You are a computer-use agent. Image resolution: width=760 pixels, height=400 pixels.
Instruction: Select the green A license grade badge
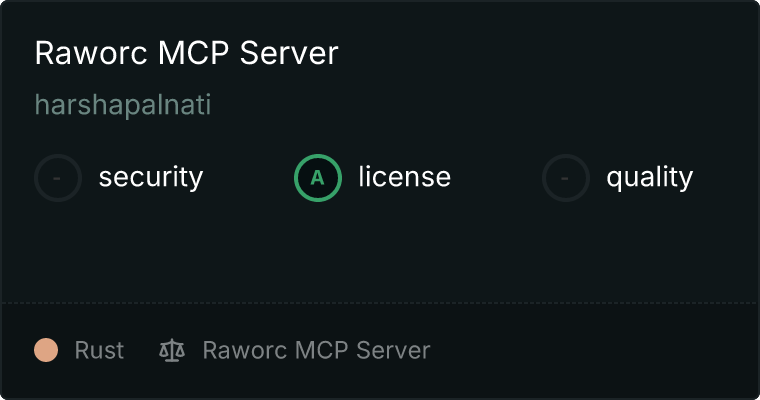[318, 178]
